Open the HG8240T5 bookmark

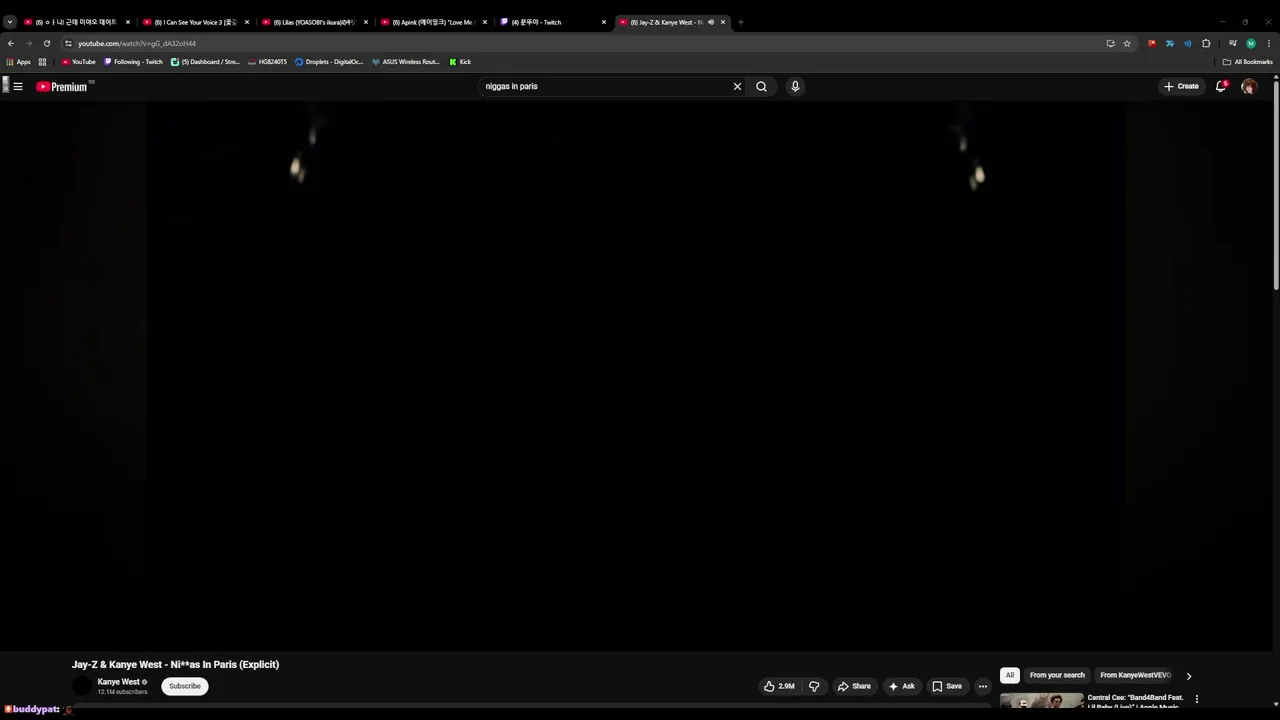pos(267,62)
